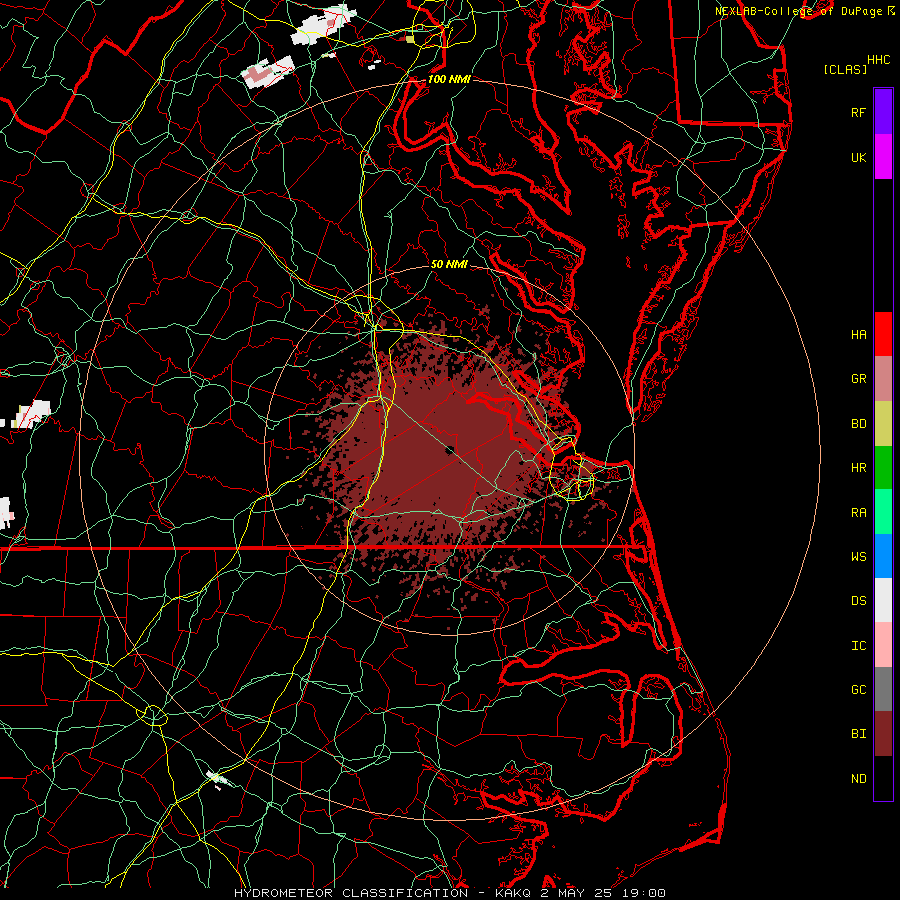Click the HHC product label
This screenshot has width=900, height=900.
point(879,60)
